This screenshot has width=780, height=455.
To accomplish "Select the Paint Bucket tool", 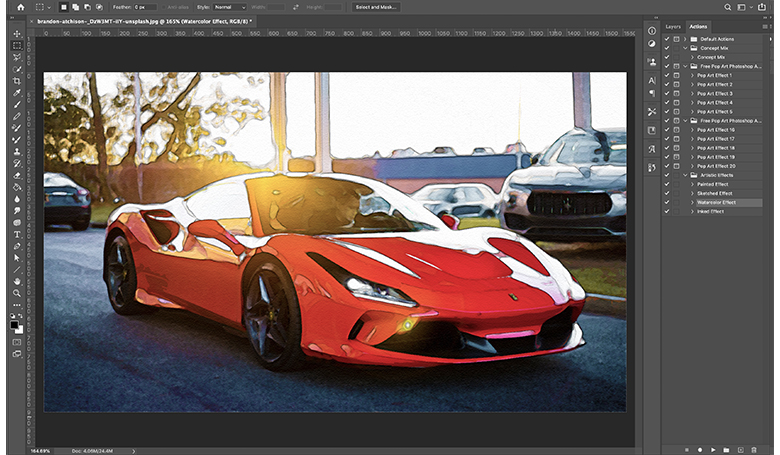I will 17,187.
